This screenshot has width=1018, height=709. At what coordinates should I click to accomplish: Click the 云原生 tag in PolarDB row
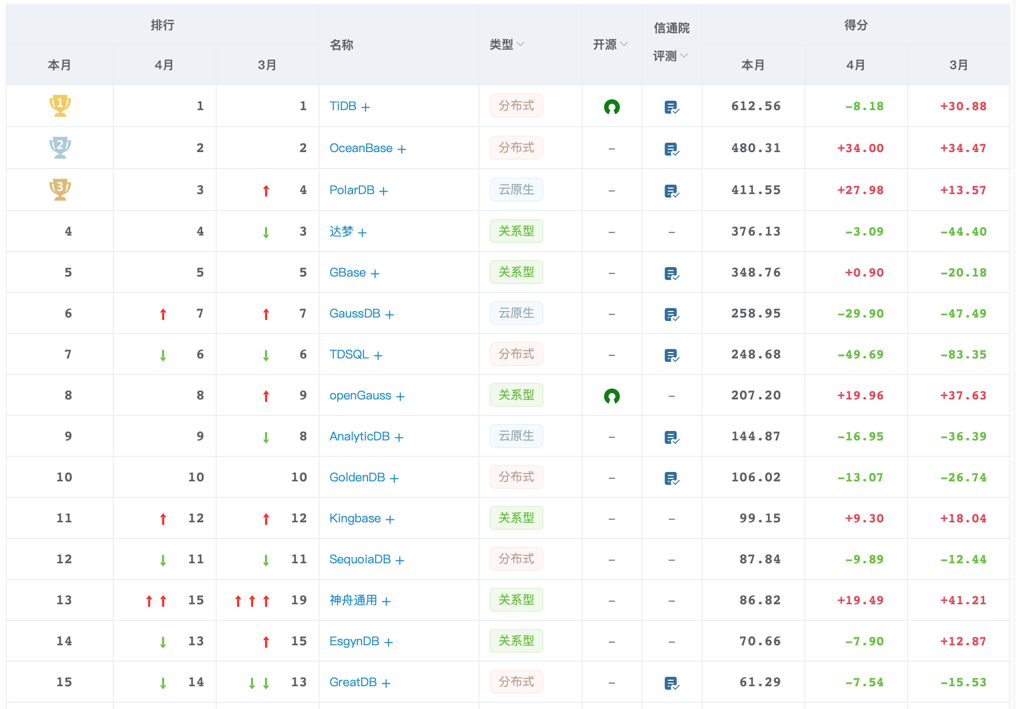[516, 190]
